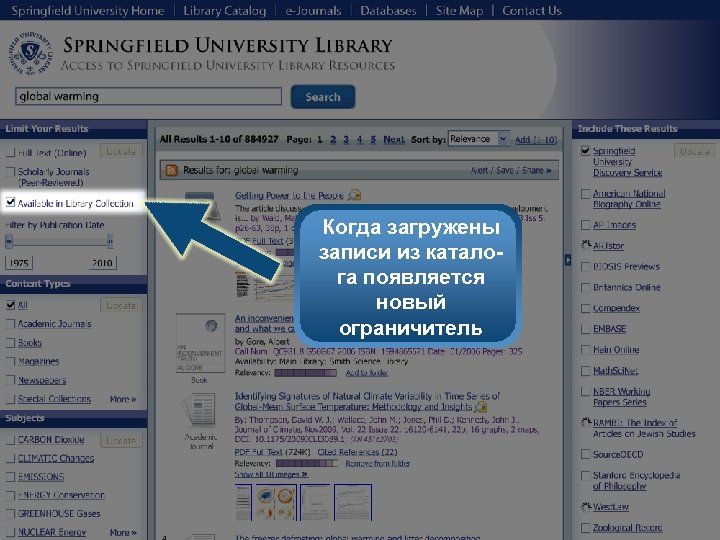This screenshot has width=720, height=540.
Task: Click Update button under Include These Results
Action: 694,151
